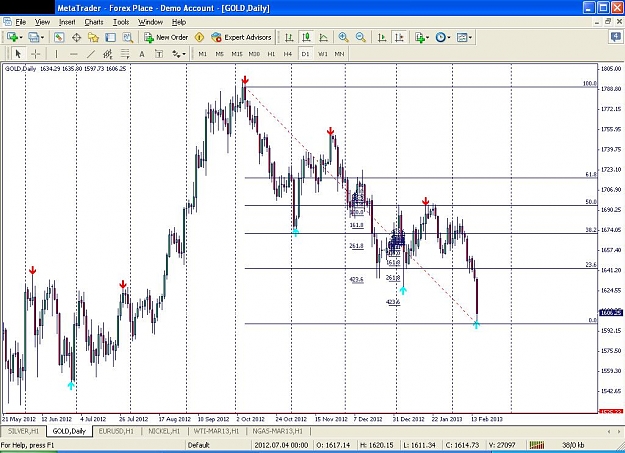Select the arrow cursor tool
Screen dimensions: 625x453
[x=18, y=54]
